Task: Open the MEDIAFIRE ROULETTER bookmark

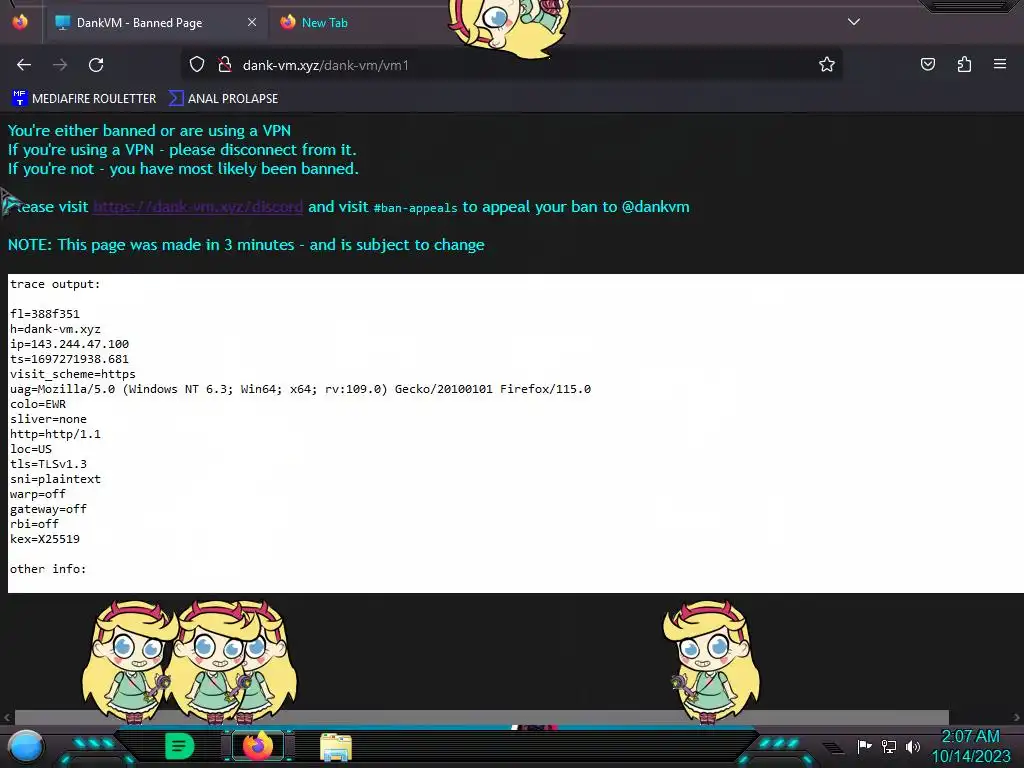Action: 84,99
